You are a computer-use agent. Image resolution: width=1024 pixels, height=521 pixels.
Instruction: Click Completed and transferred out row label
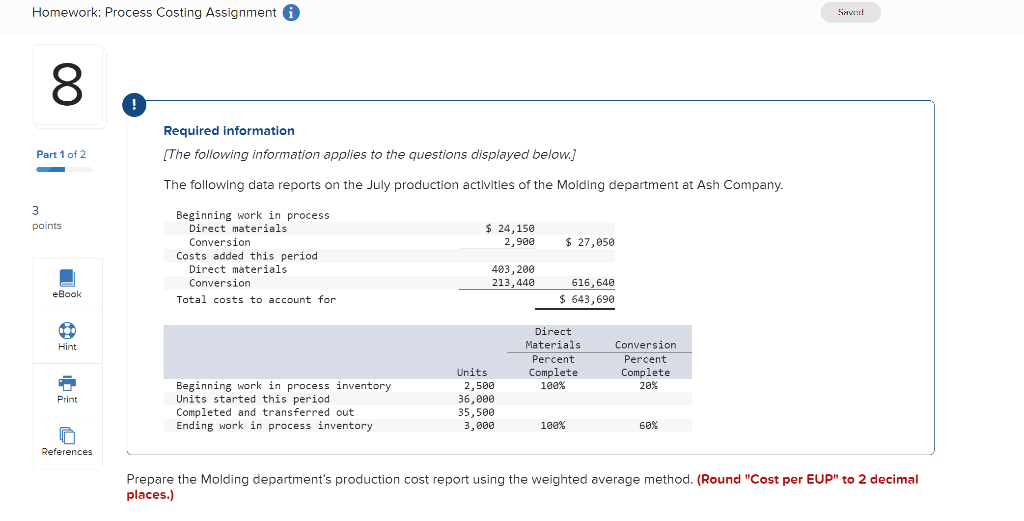point(265,413)
